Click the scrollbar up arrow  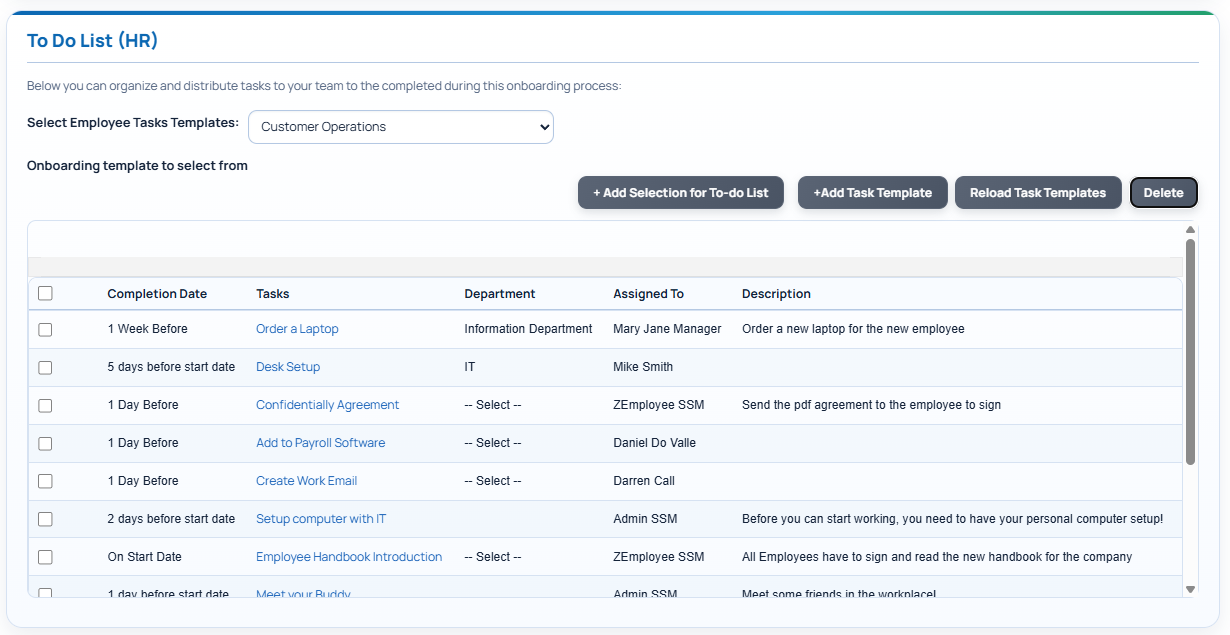point(1190,230)
